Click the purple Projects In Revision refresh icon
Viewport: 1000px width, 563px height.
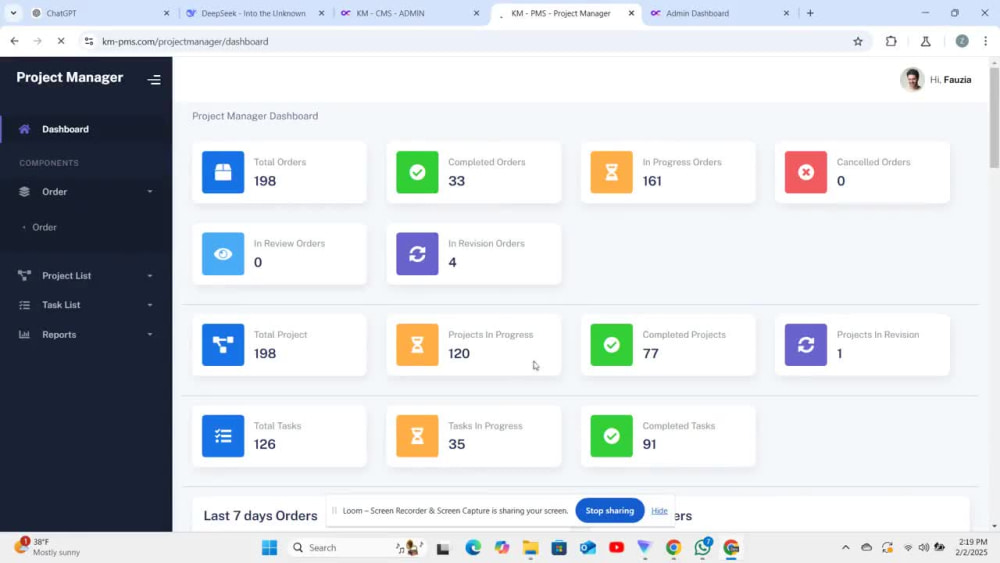pyautogui.click(x=805, y=344)
